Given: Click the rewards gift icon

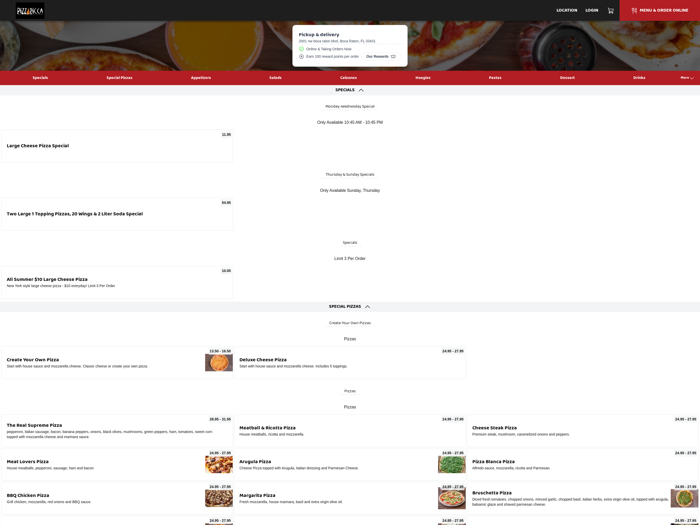Looking at the screenshot, I should pos(393,57).
